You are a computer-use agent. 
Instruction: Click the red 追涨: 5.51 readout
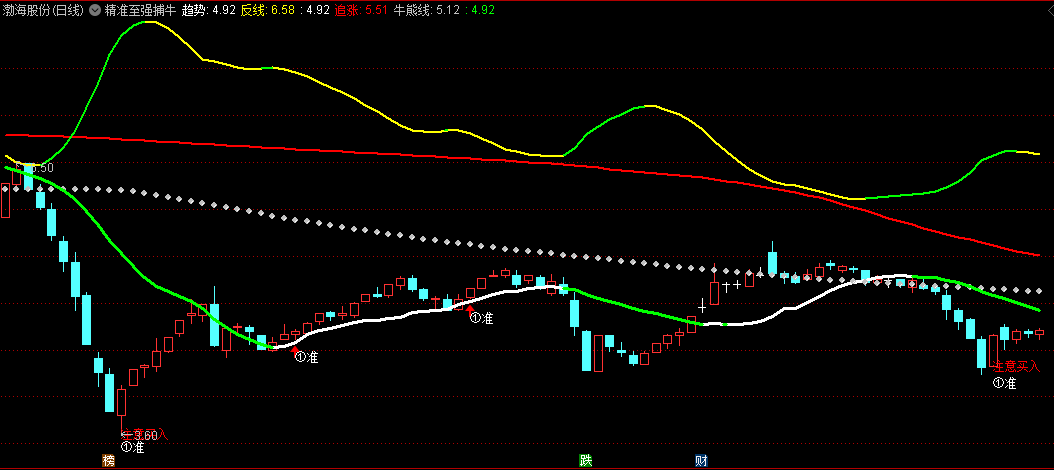click(x=361, y=10)
